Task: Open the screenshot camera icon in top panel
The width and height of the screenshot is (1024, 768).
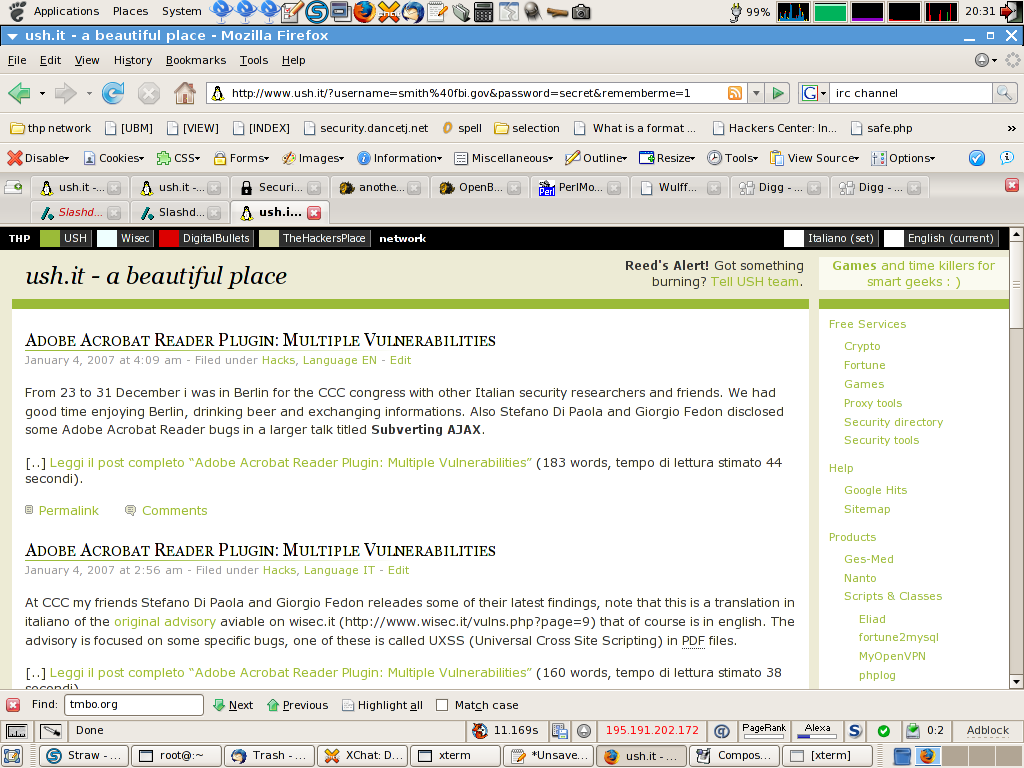Action: pyautogui.click(x=581, y=12)
